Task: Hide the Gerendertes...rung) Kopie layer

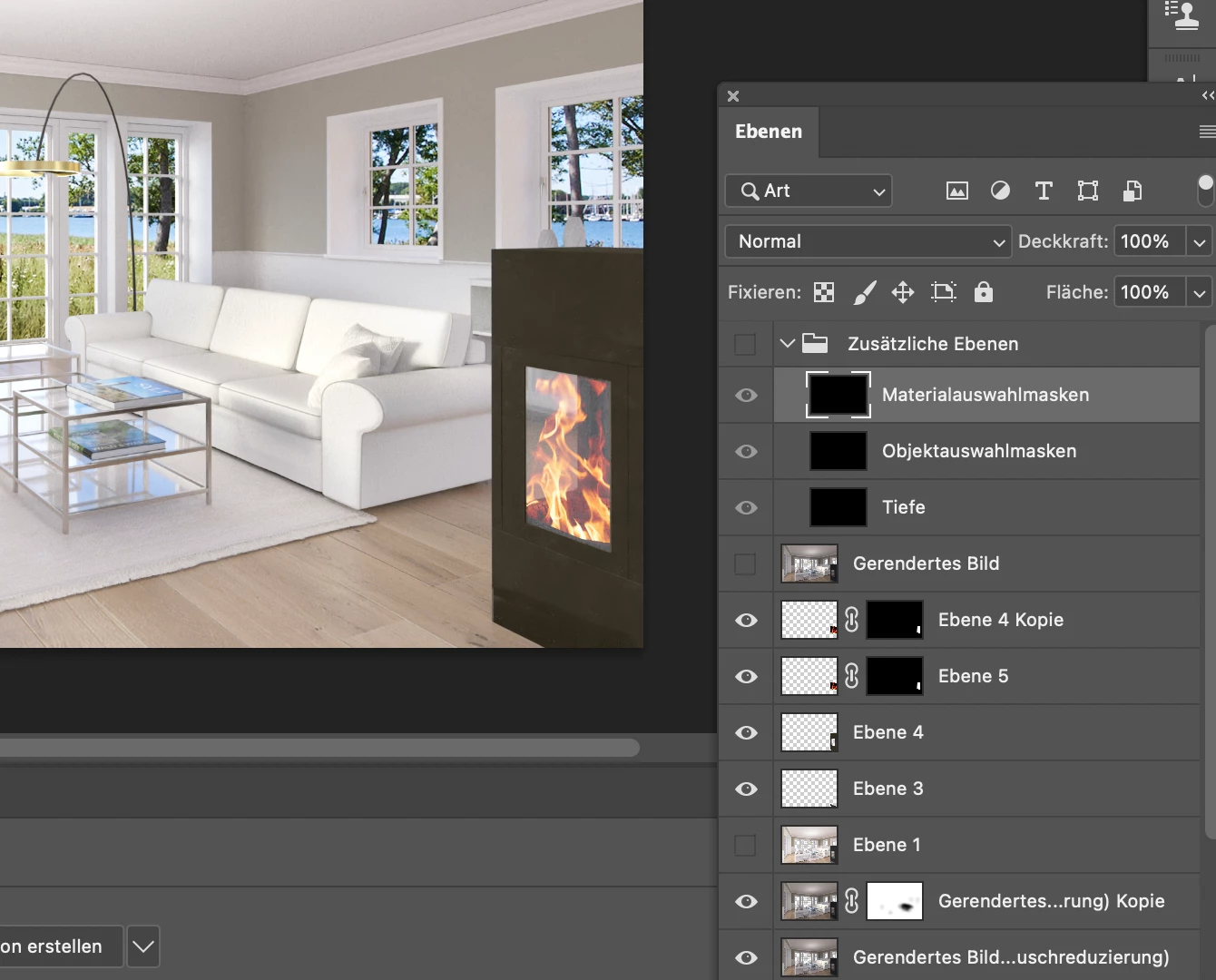Action: coord(746,901)
